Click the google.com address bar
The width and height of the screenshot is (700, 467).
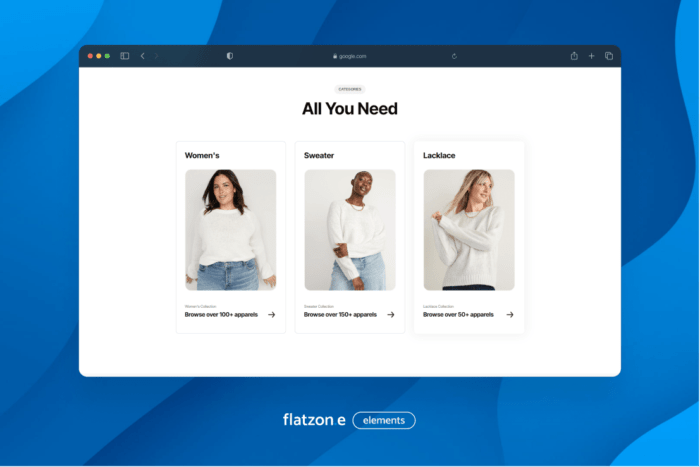pyautogui.click(x=350, y=56)
